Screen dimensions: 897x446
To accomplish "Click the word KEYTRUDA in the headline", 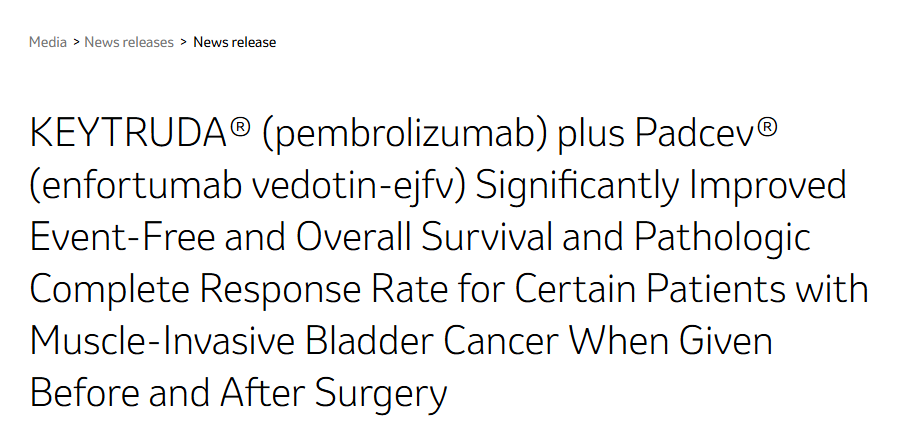I will (x=128, y=135).
